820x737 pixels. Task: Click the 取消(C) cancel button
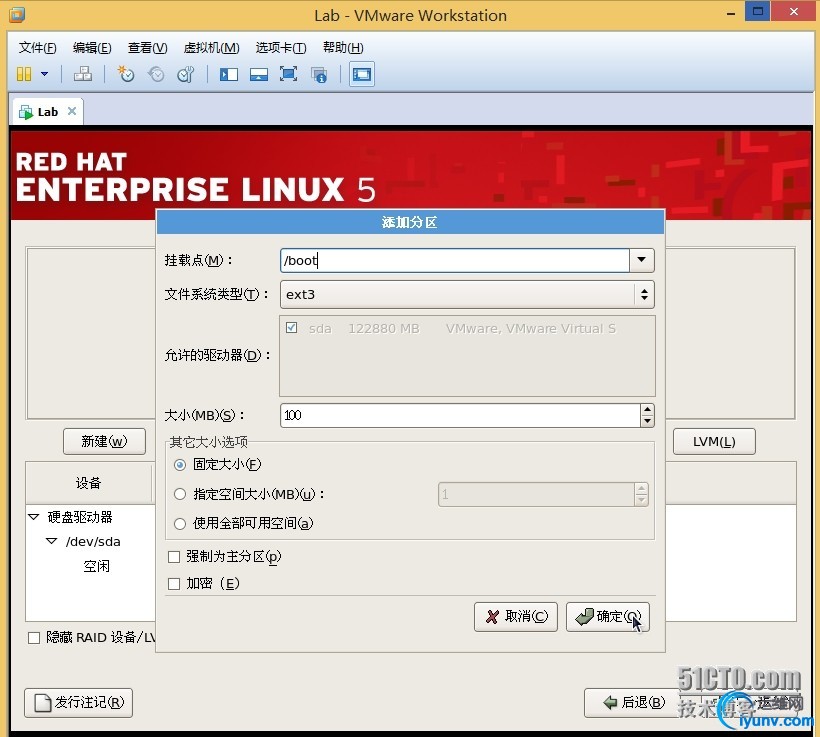click(x=516, y=617)
